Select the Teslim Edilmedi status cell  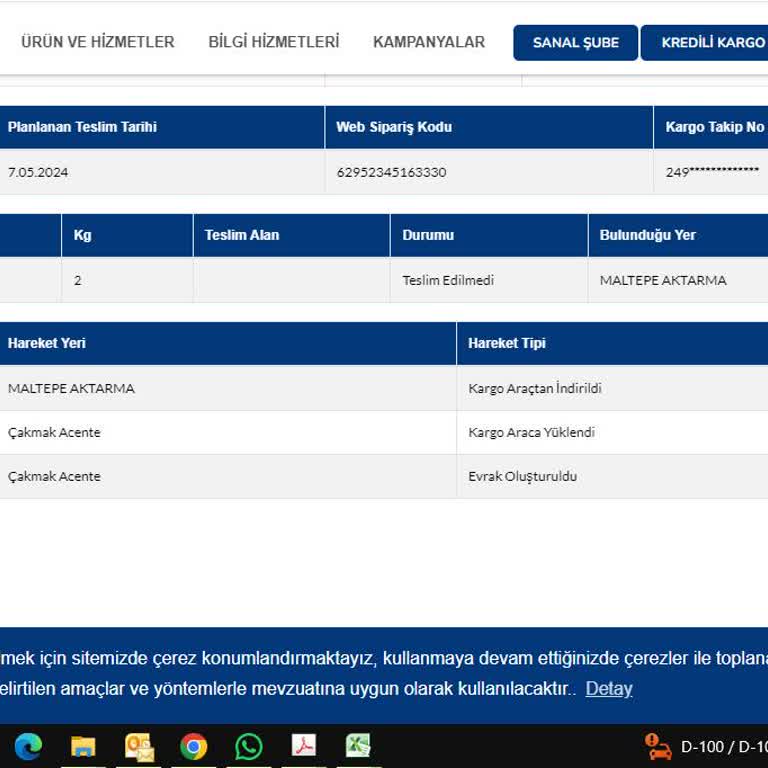(x=448, y=280)
